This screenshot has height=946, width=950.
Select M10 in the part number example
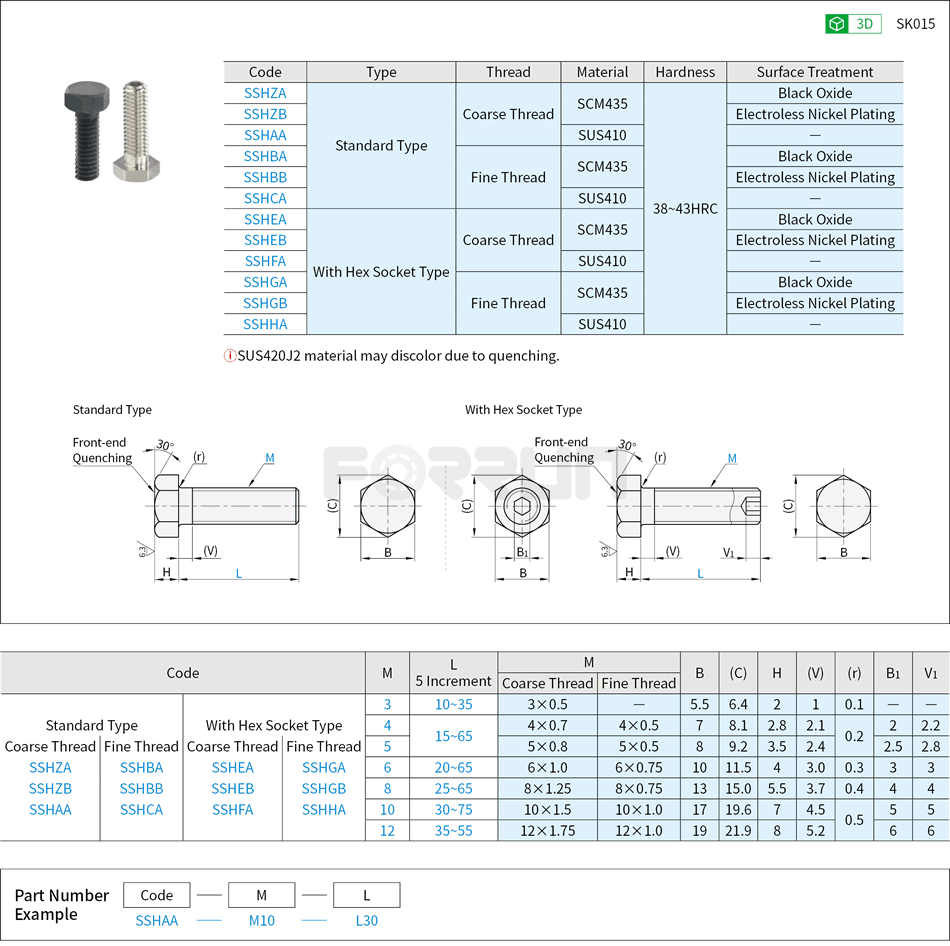tap(261, 921)
